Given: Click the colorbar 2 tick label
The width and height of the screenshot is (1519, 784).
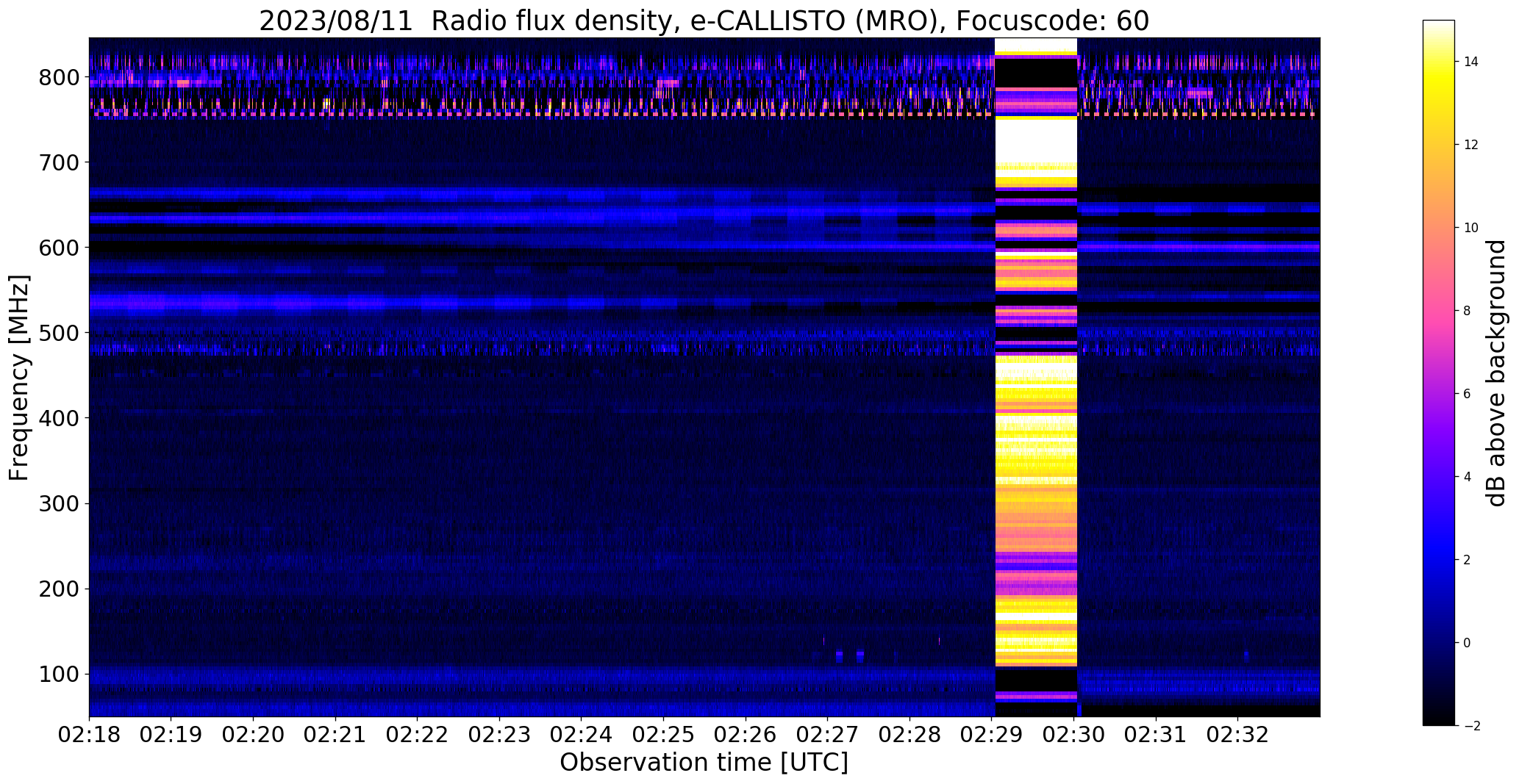Looking at the screenshot, I should pyautogui.click(x=1468, y=560).
